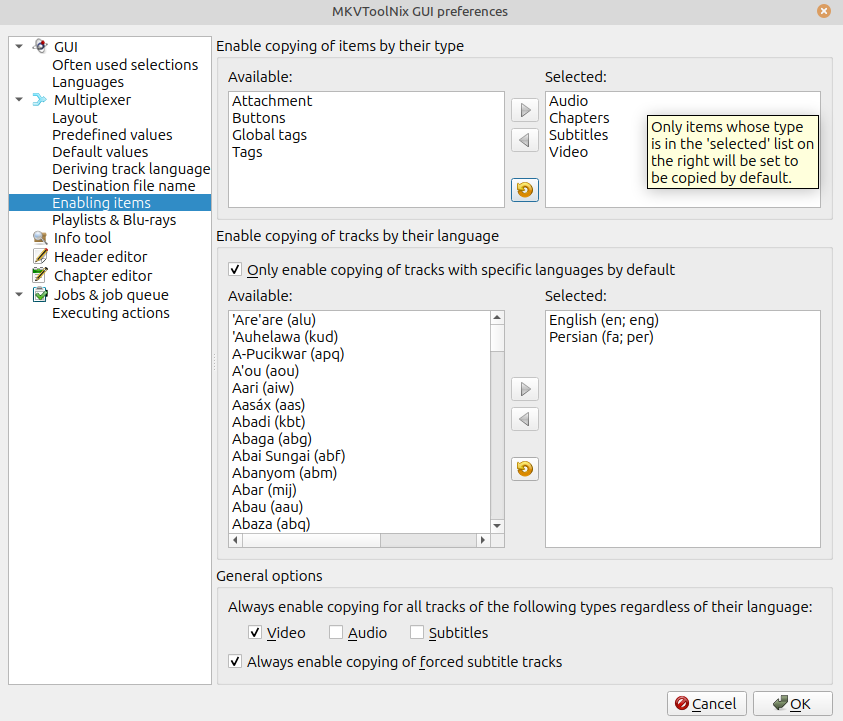Select Aasáx (aas) language

268,405
